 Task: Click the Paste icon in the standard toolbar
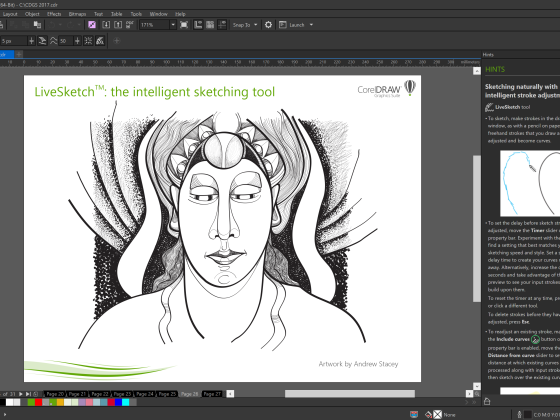coord(37,25)
